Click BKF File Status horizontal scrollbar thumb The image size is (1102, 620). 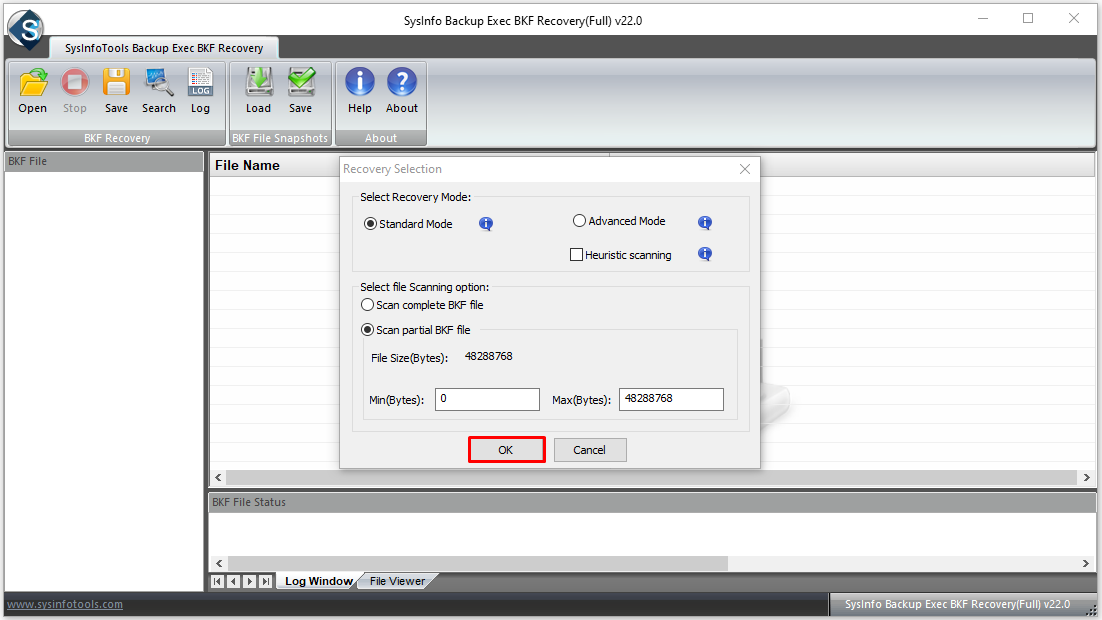(x=478, y=563)
